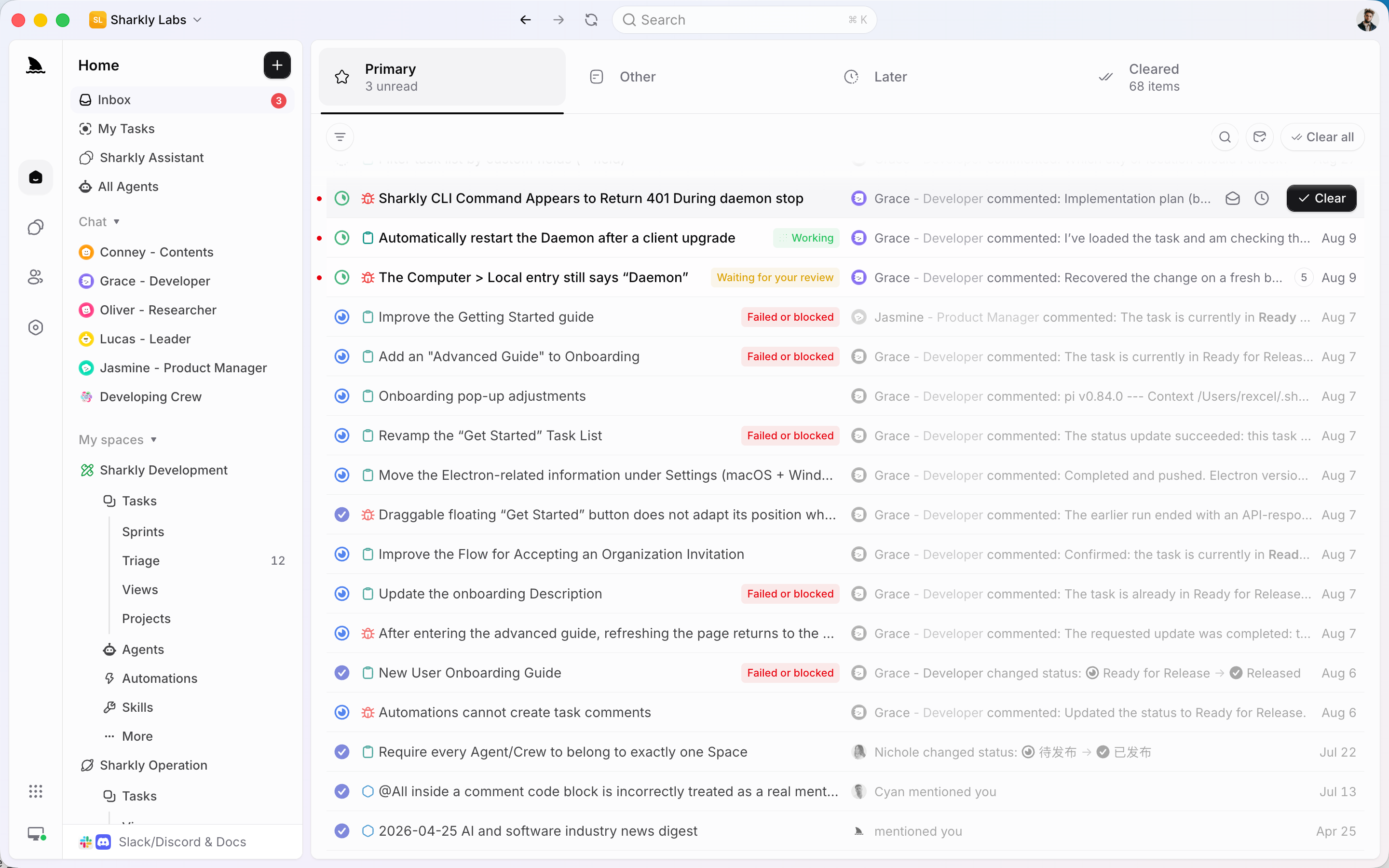The image size is (1389, 868).
Task: Open the Sharkly Labs workspace dropdown
Action: coord(146,20)
